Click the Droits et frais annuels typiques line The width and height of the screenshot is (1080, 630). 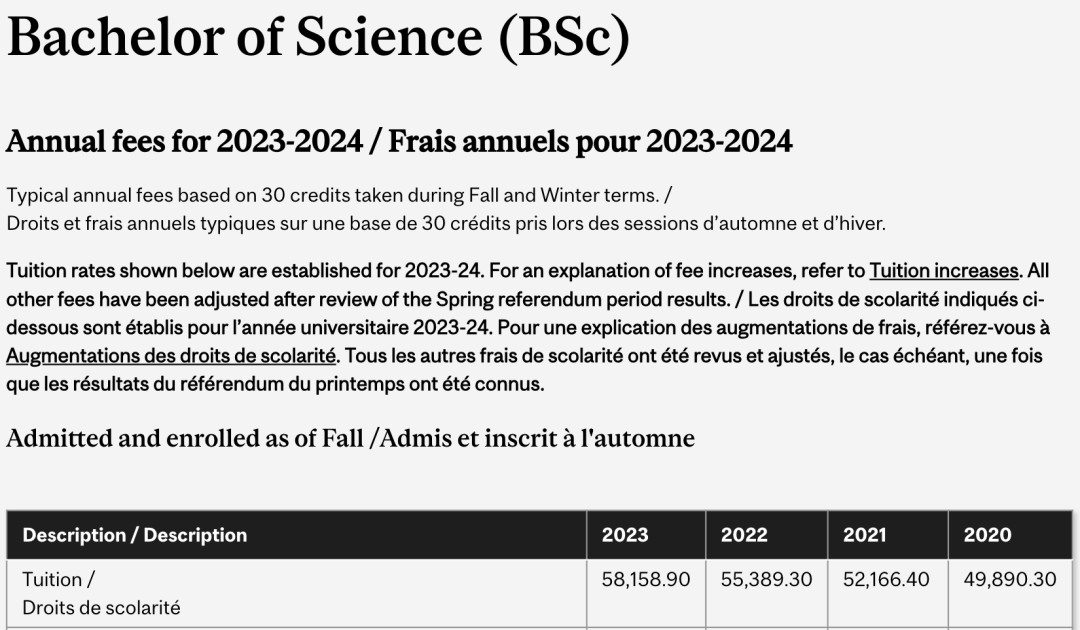click(446, 224)
